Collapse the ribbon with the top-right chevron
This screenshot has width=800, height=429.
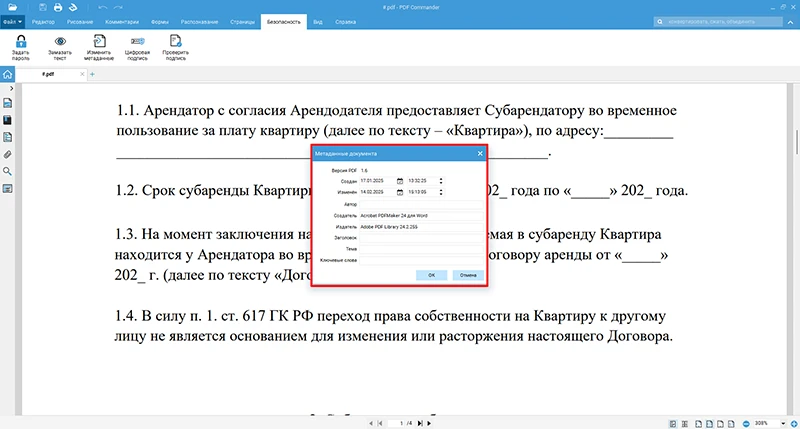coord(790,22)
